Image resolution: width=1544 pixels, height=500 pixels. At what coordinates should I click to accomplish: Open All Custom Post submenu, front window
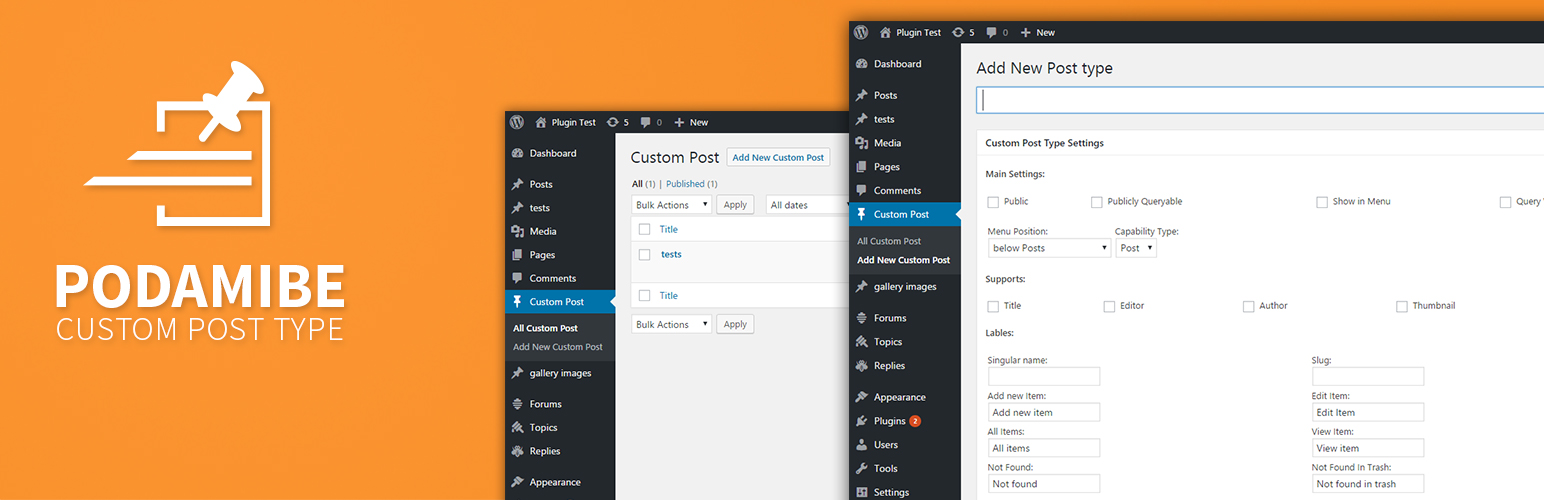(889, 241)
